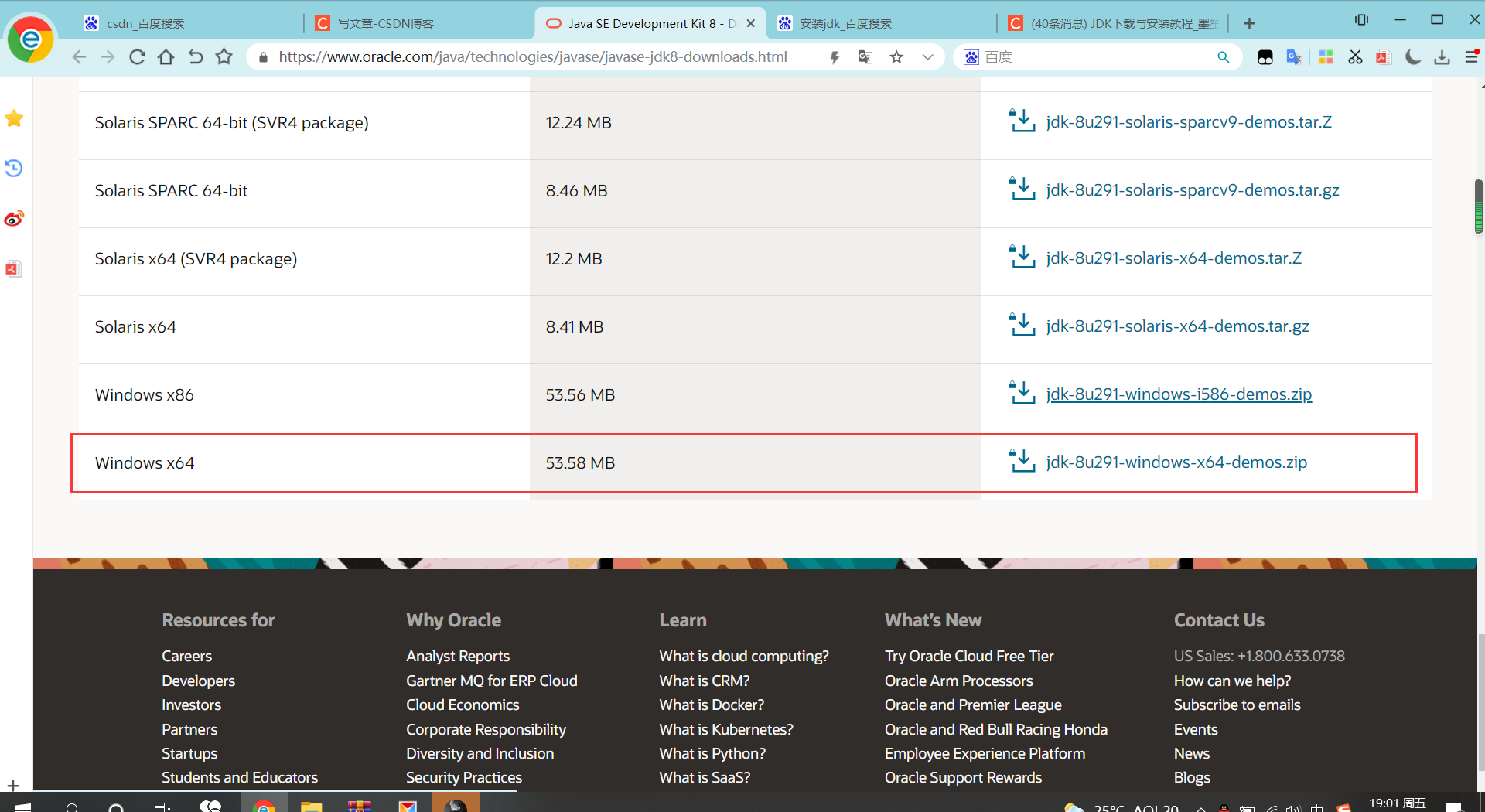Open the browser main menu icon
Screen dimensions: 1485x812
pyautogui.click(x=1472, y=56)
